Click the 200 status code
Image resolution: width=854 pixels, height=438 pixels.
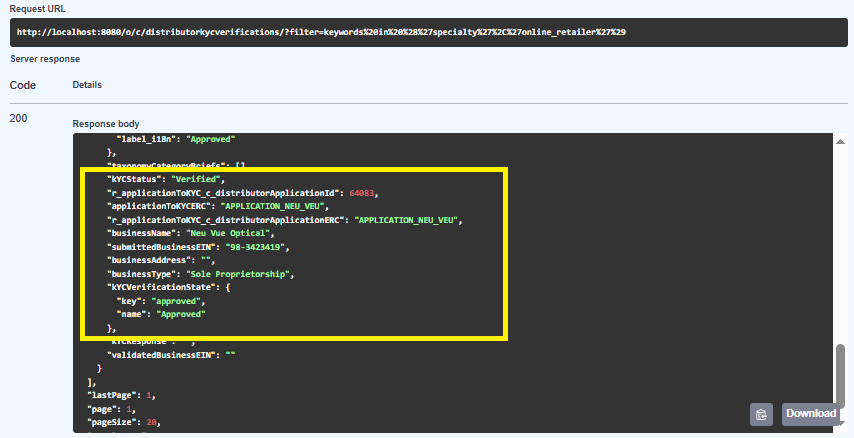pos(19,118)
